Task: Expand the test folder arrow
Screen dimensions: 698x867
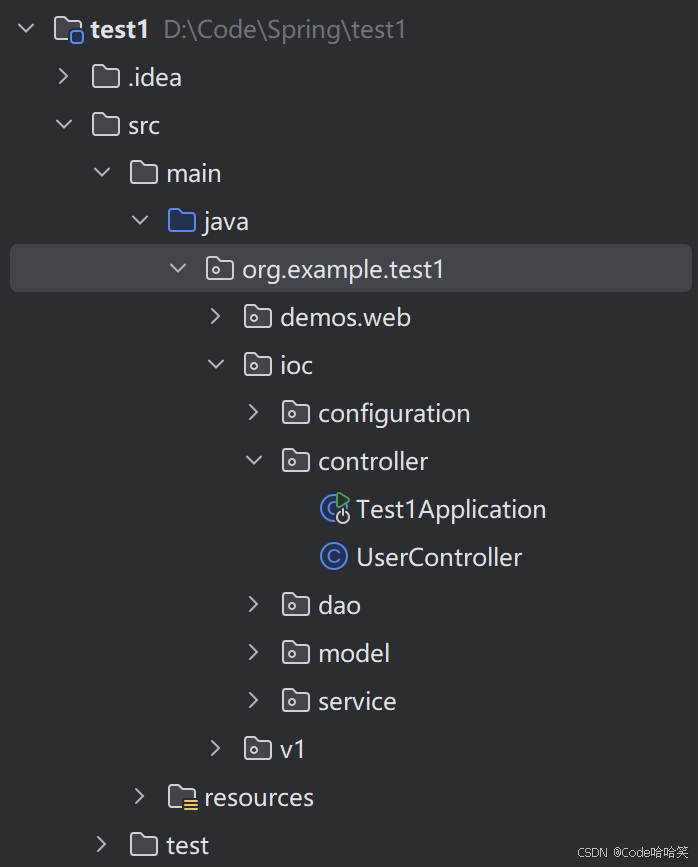Action: pyautogui.click(x=102, y=845)
